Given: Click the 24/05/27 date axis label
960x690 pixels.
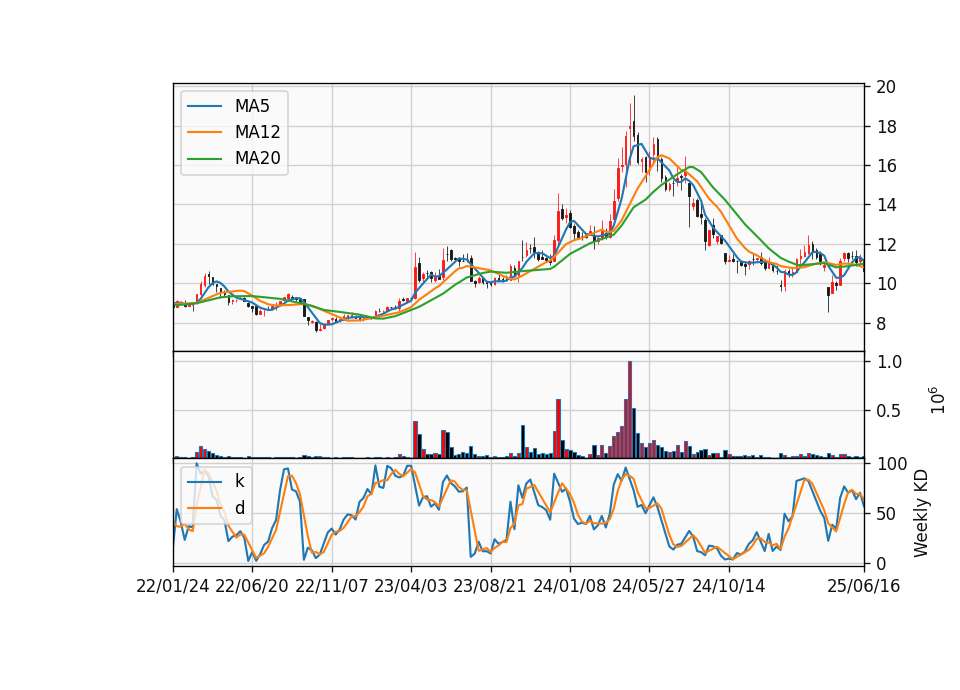Looking at the screenshot, I should click(649, 586).
